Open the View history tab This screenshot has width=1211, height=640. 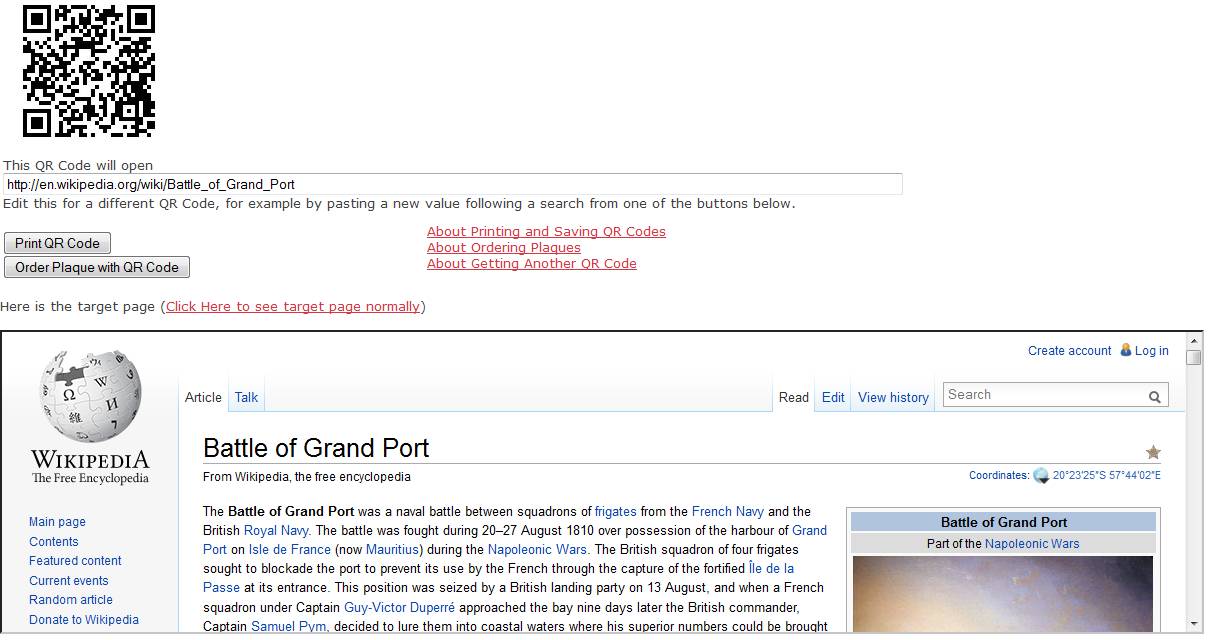893,397
